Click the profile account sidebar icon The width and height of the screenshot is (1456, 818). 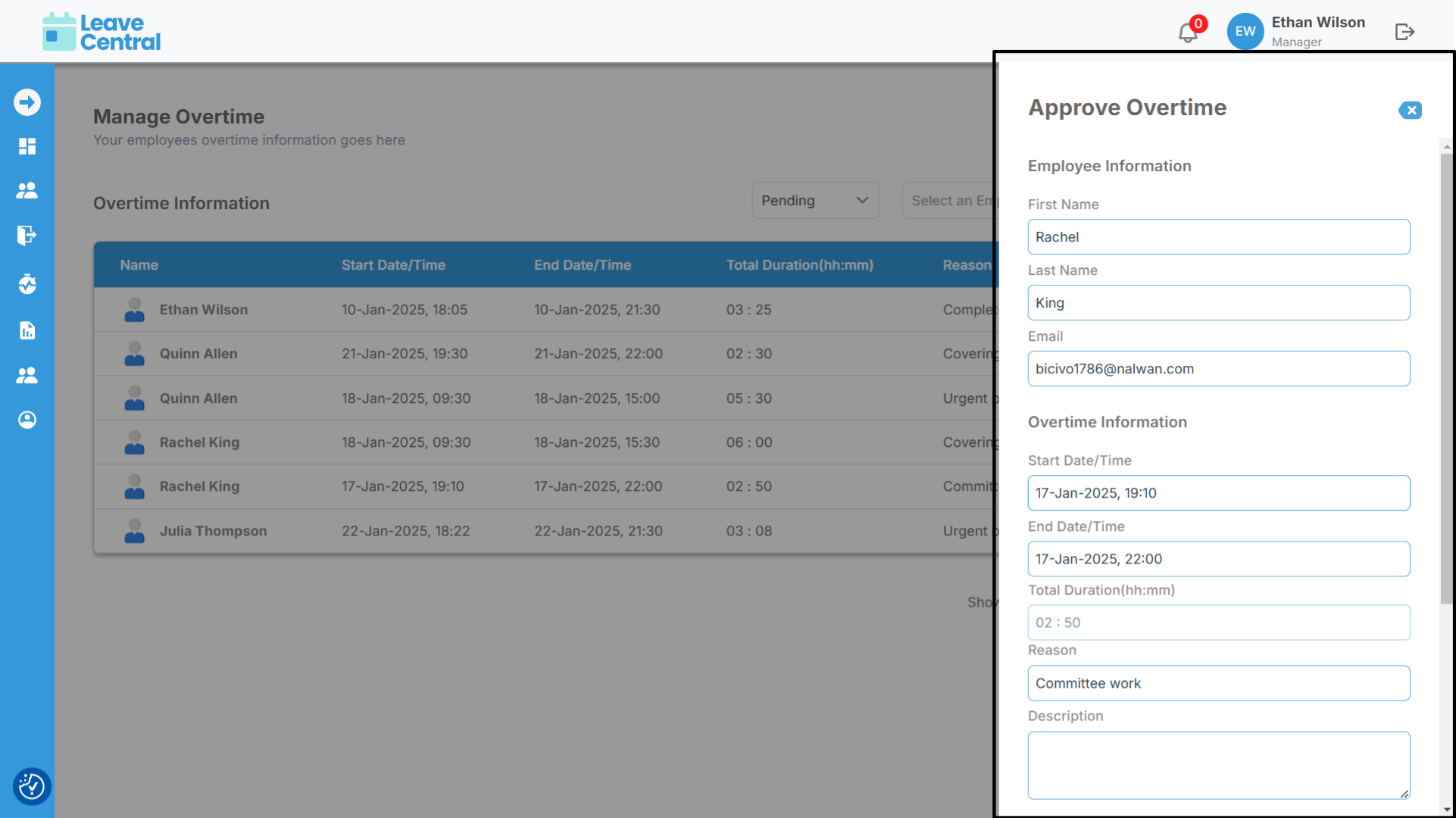(27, 420)
